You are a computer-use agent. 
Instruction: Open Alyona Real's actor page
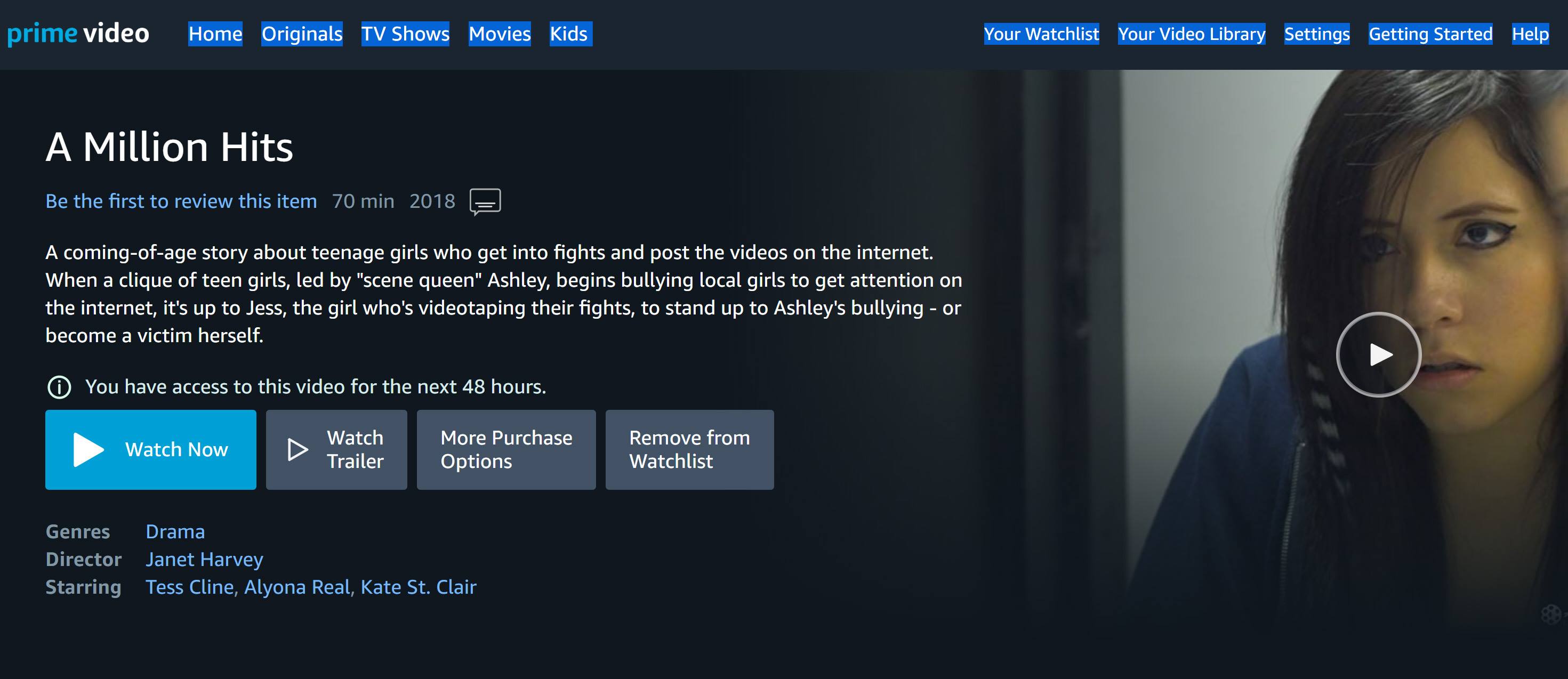pyautogui.click(x=297, y=587)
